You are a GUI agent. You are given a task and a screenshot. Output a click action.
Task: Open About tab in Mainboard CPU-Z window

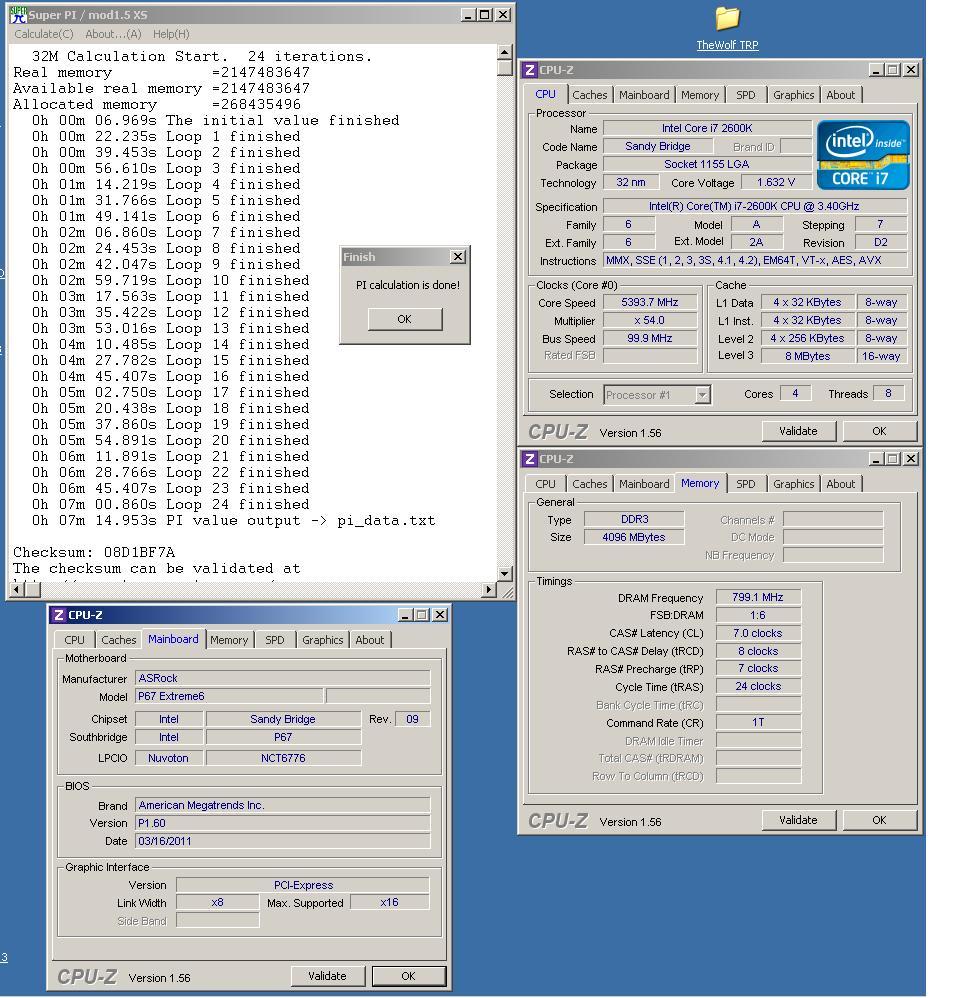[369, 640]
